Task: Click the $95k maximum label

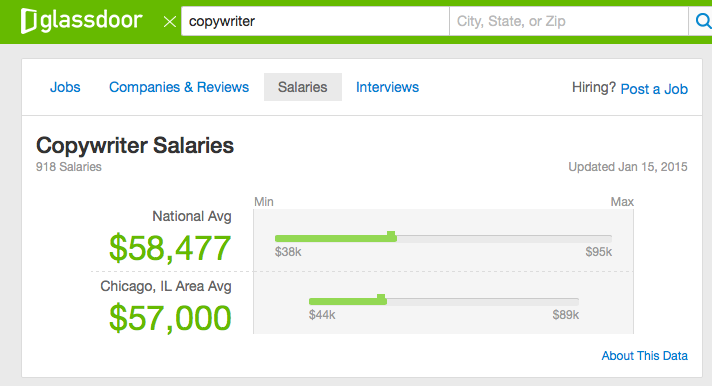Action: coord(598,252)
